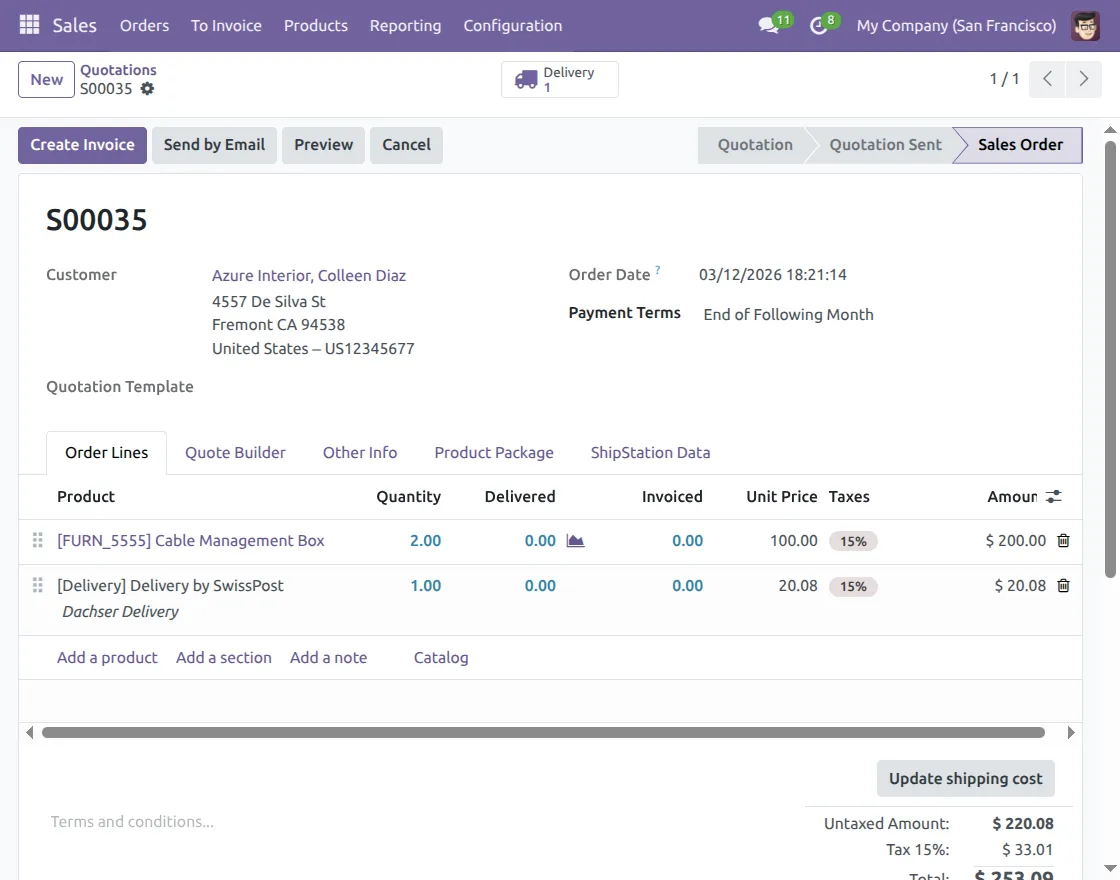1120x880 pixels.
Task: Open the user avatar menu
Action: [x=1084, y=25]
